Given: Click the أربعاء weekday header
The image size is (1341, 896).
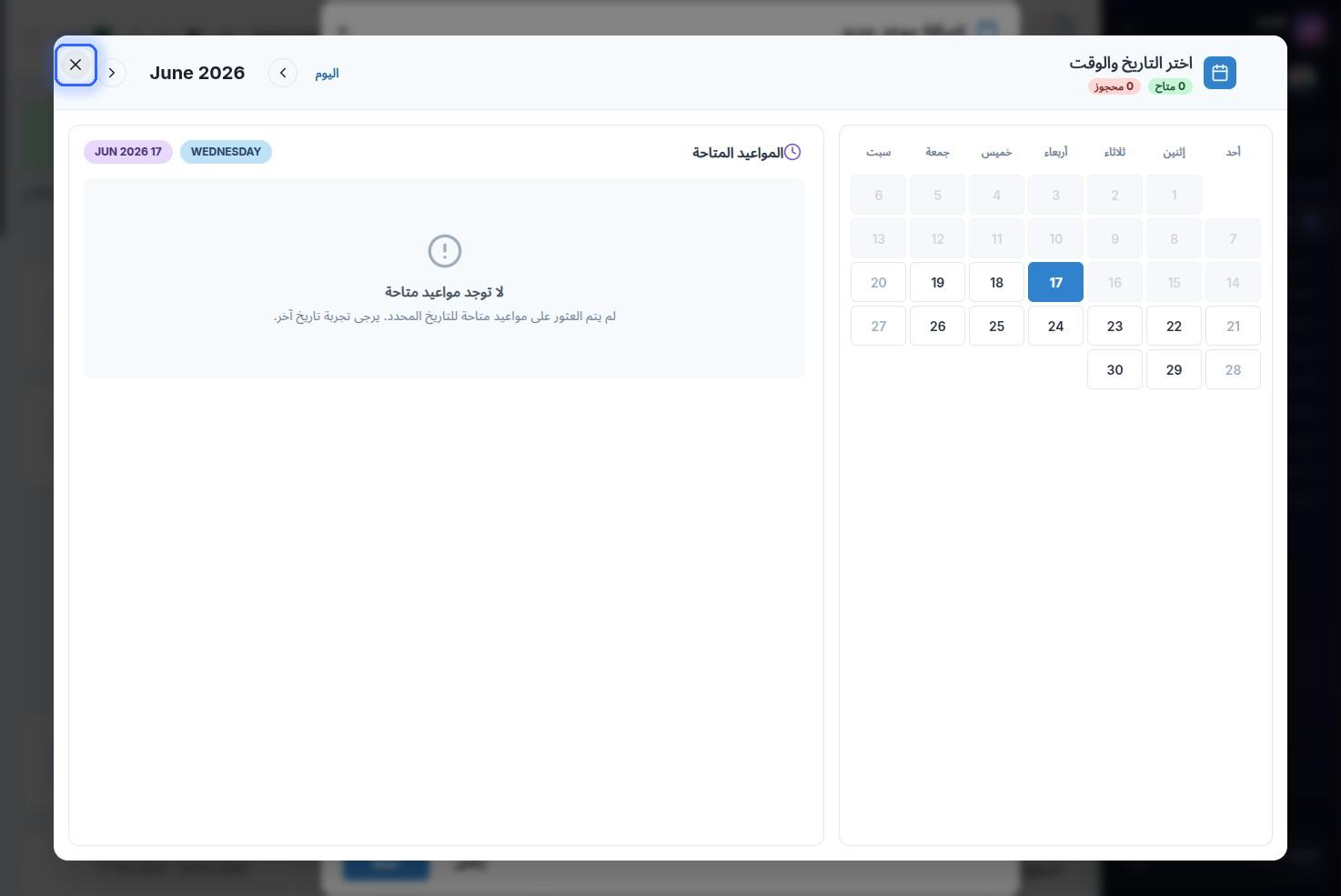Looking at the screenshot, I should click(1055, 152).
